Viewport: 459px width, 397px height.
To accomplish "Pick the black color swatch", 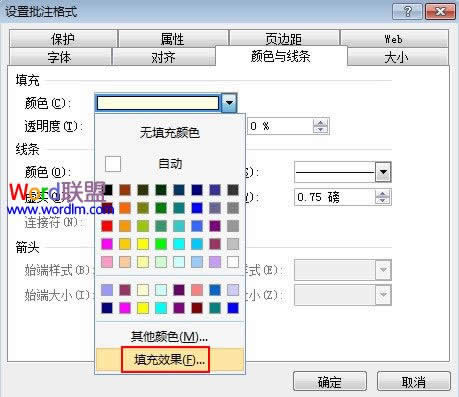I will (x=108, y=190).
